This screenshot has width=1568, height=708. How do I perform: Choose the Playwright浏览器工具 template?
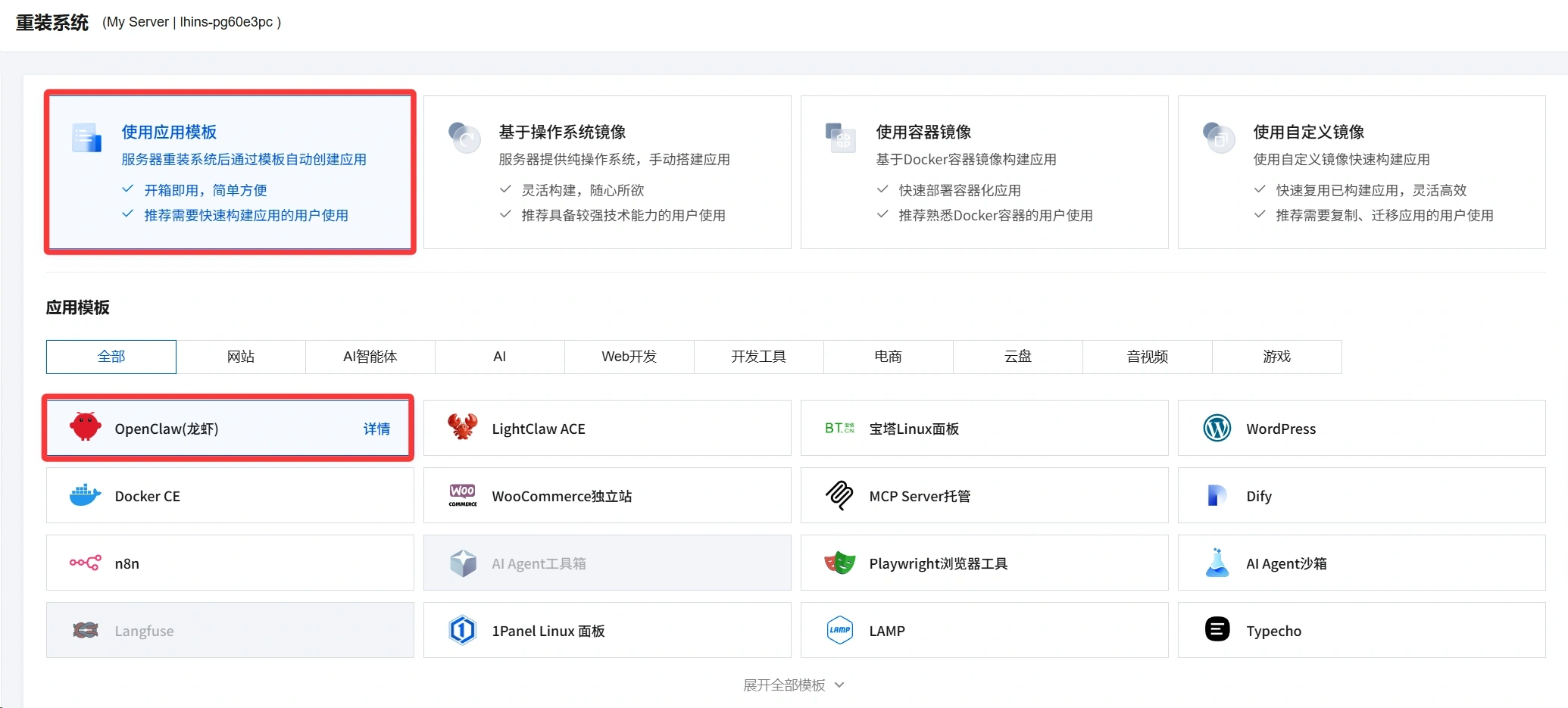(x=984, y=563)
